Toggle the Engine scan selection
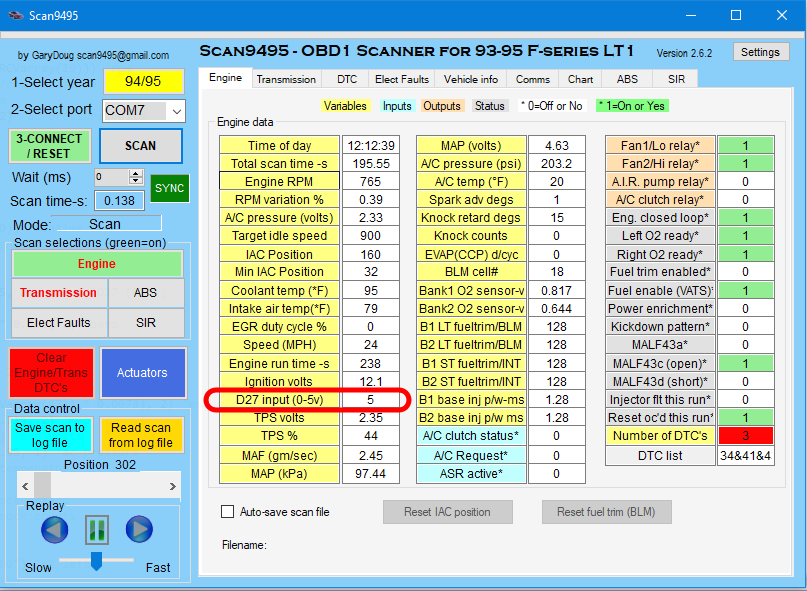The height and width of the screenshot is (591, 807). [97, 264]
